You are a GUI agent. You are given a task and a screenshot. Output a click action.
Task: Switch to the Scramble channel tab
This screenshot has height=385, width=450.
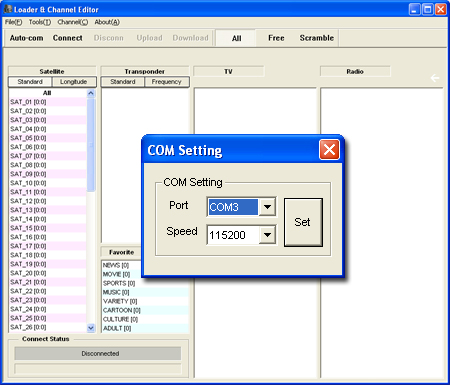point(317,38)
